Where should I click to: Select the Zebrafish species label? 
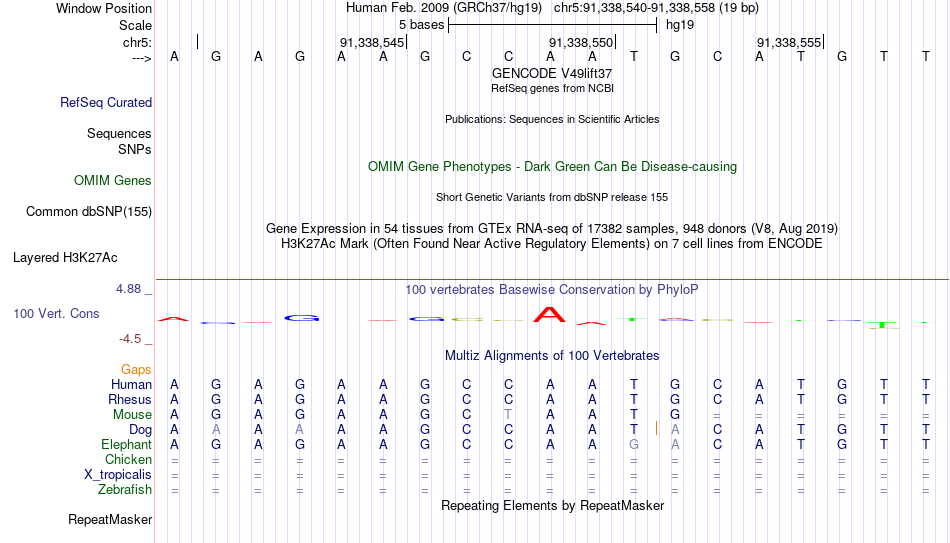pyautogui.click(x=125, y=490)
